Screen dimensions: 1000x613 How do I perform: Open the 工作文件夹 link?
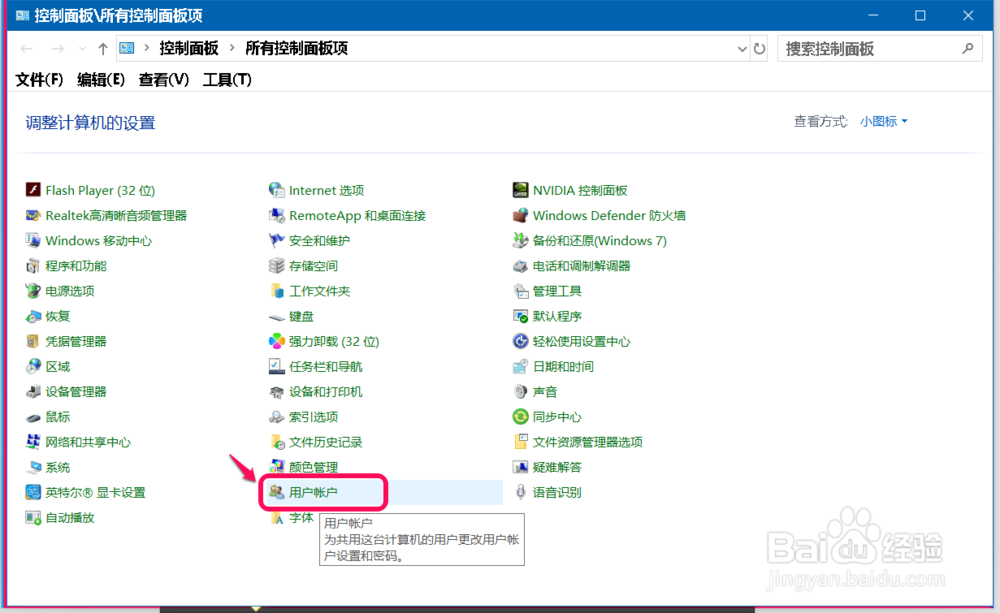click(x=320, y=291)
